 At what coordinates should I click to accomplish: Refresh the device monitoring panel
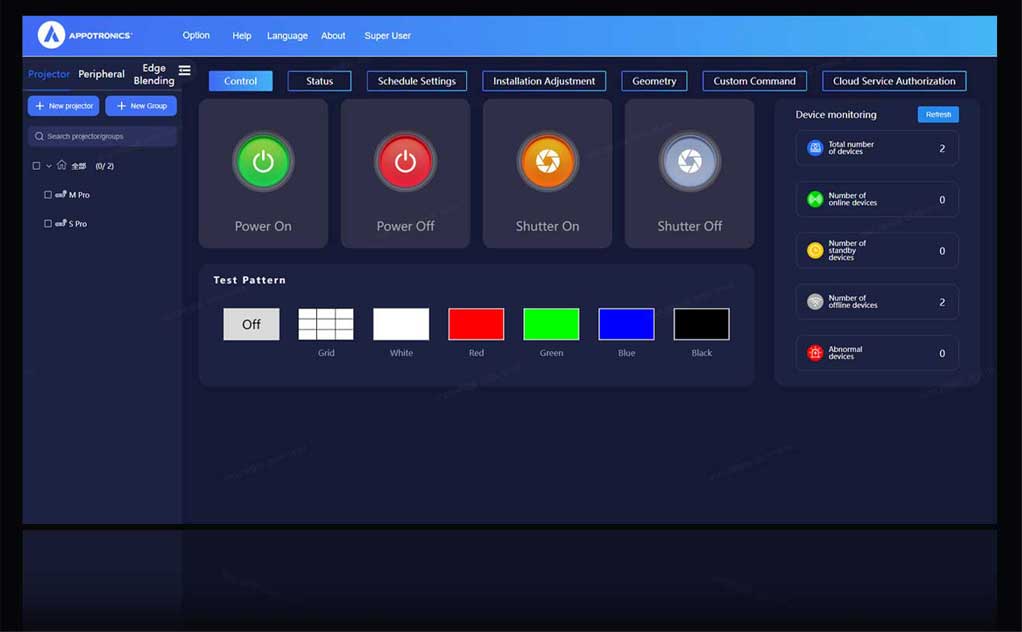tap(938, 115)
